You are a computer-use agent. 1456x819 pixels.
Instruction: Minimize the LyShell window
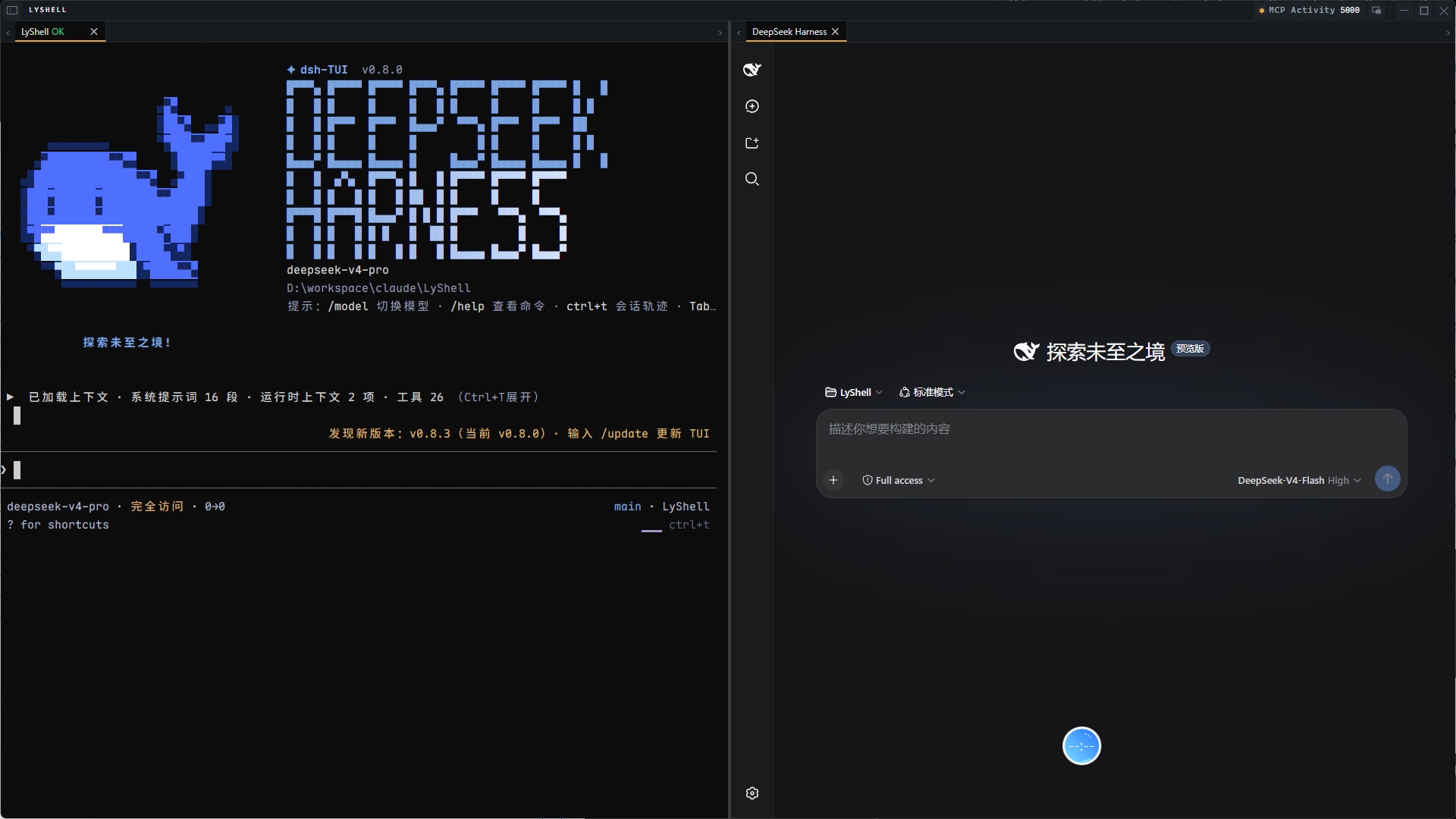(x=1404, y=11)
